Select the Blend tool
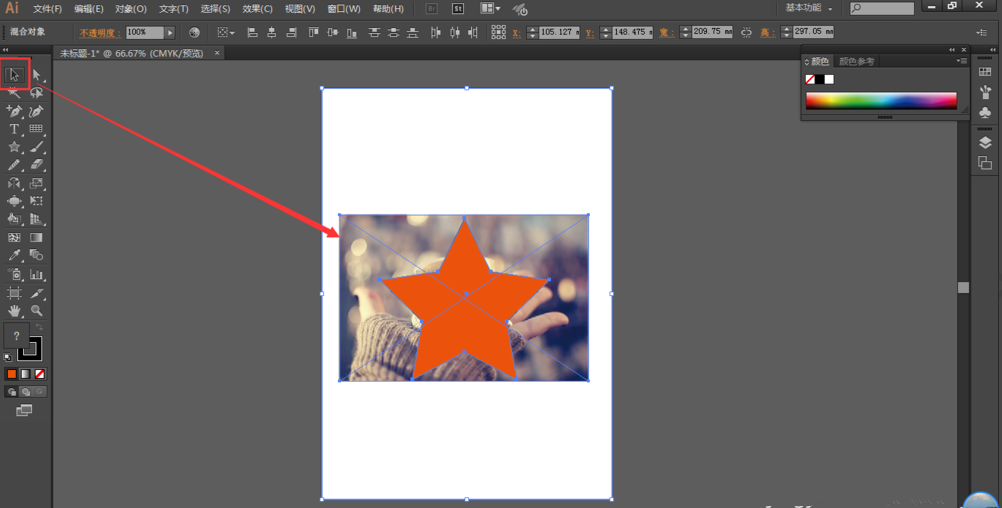Viewport: 1002px width, 508px height. click(x=36, y=256)
